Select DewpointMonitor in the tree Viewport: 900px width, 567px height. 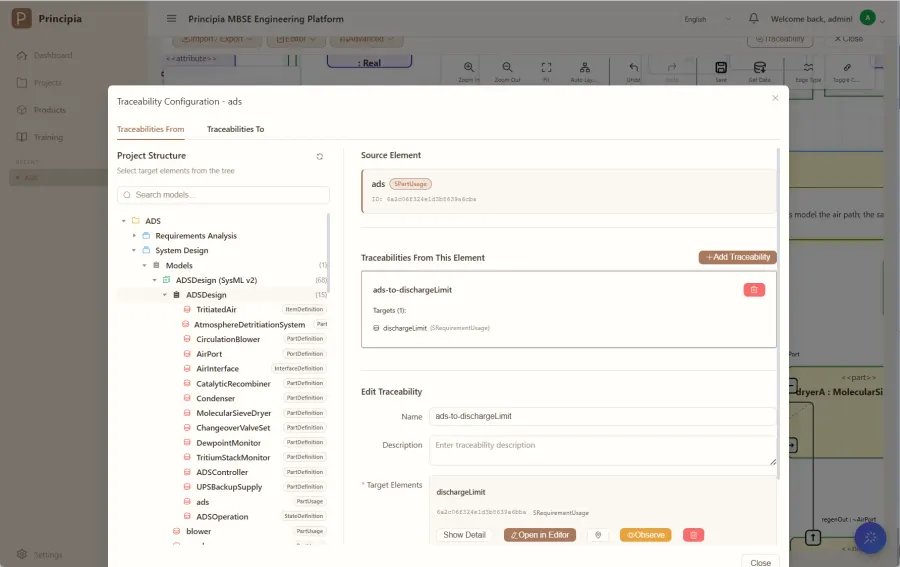pyautogui.click(x=228, y=442)
